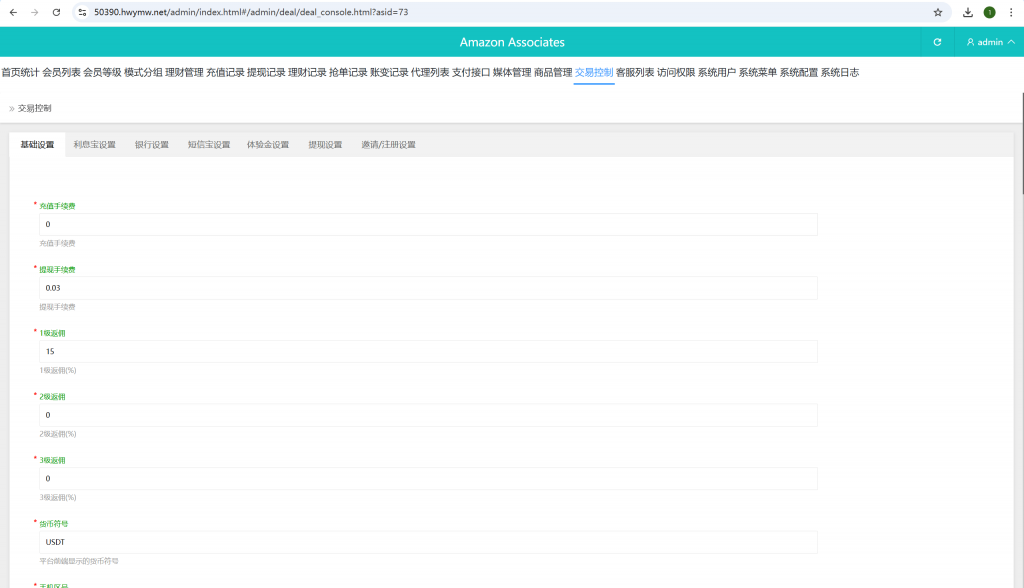Switch to the 银行设置 tab
Viewport: 1024px width, 588px height.
152,145
